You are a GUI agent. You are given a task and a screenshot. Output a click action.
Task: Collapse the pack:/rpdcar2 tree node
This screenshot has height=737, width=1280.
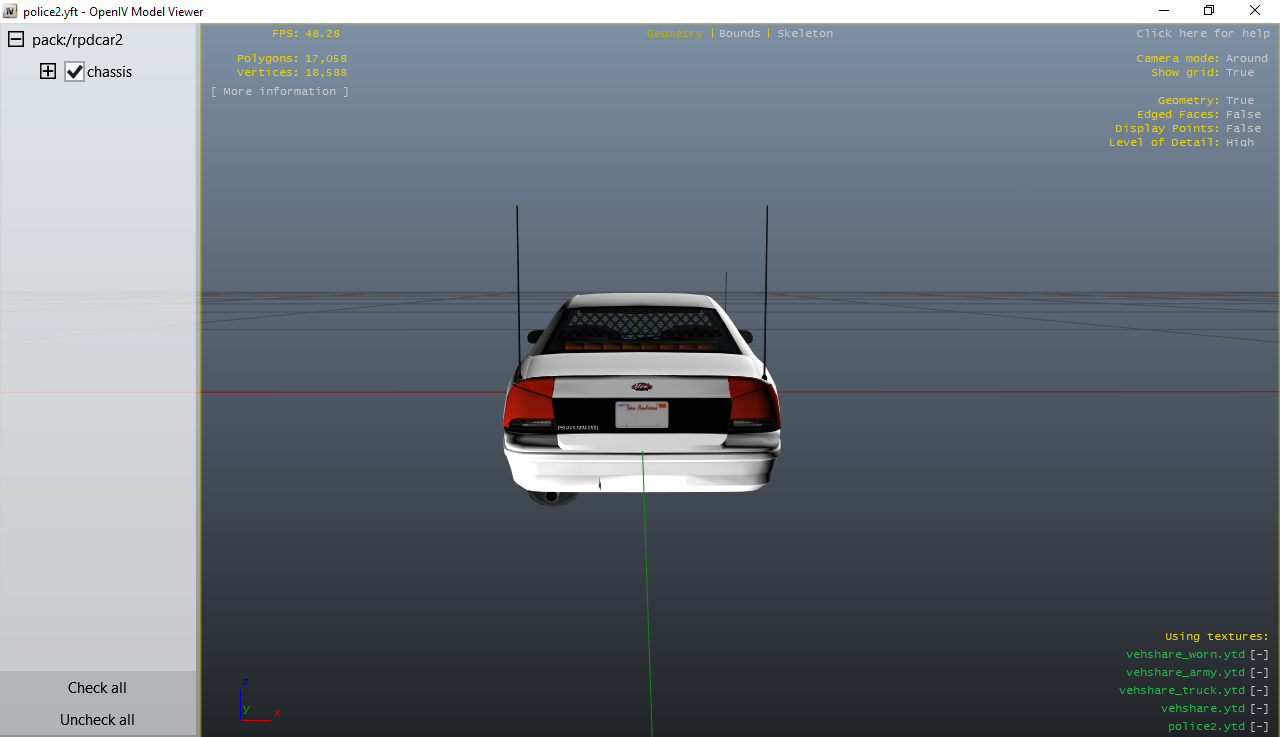pyautogui.click(x=16, y=40)
